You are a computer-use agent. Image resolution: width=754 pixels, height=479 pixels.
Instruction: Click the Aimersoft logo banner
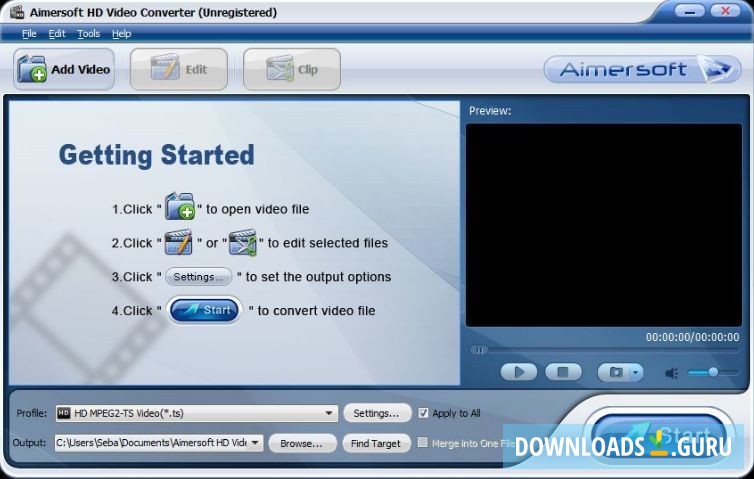pos(642,69)
